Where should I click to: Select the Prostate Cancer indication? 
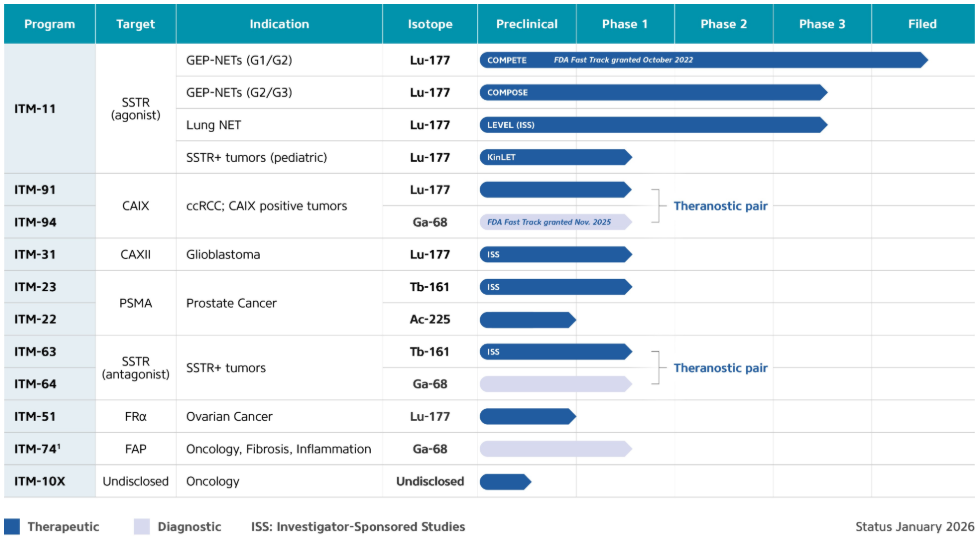click(x=231, y=303)
